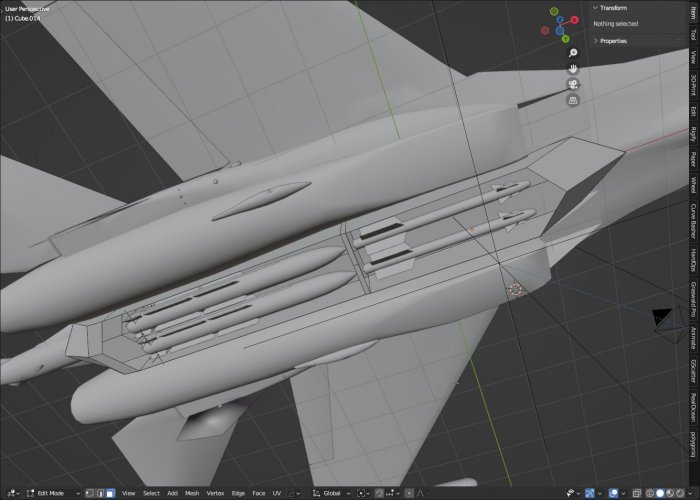
Task: Toggle X-ray mode icon
Action: click(x=637, y=493)
